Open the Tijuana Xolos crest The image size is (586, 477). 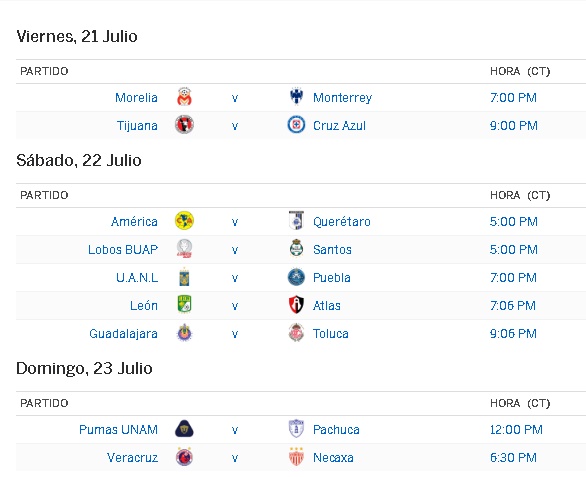coord(184,125)
